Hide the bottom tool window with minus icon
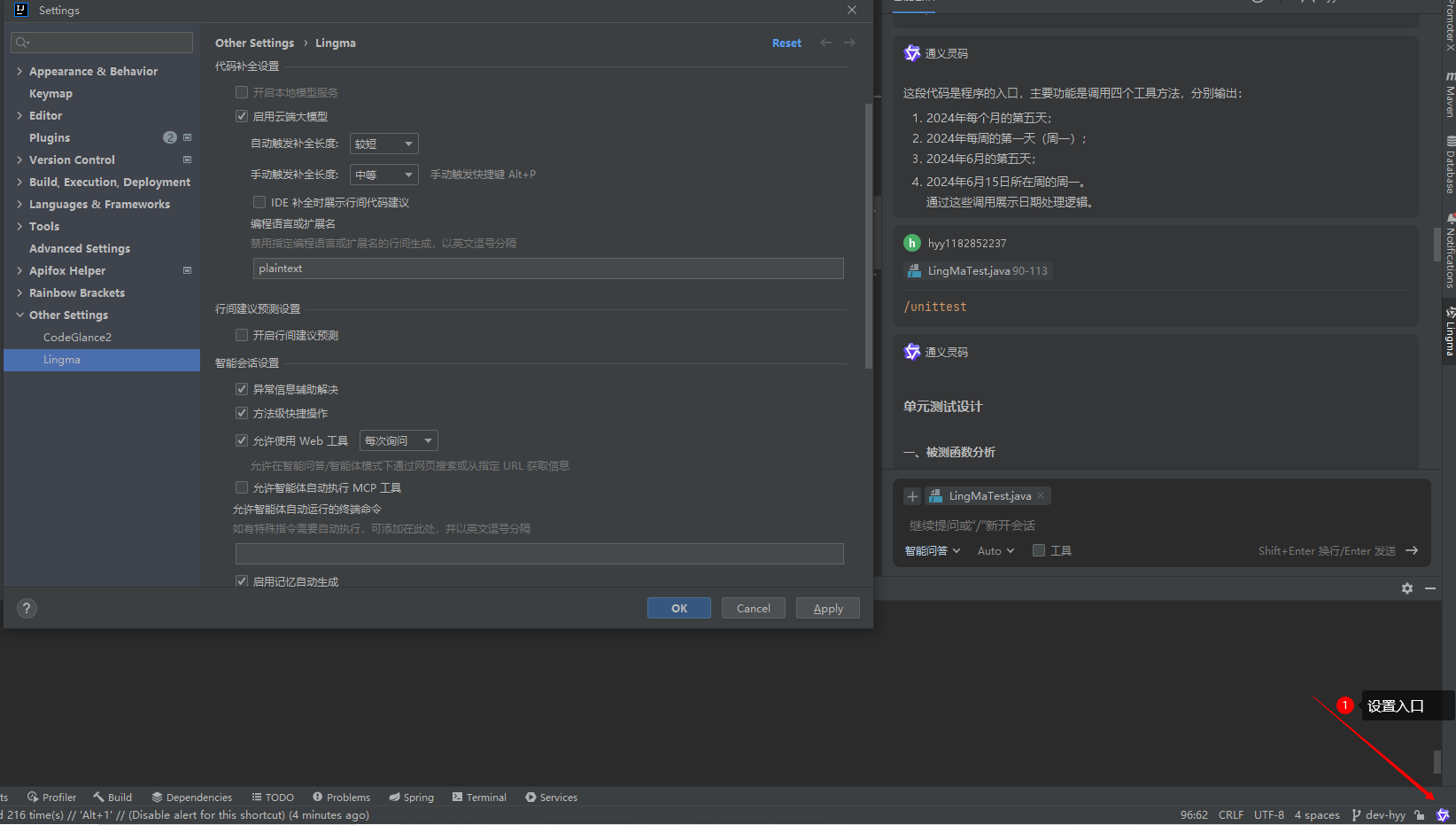The width and height of the screenshot is (1456, 825). tap(1430, 588)
